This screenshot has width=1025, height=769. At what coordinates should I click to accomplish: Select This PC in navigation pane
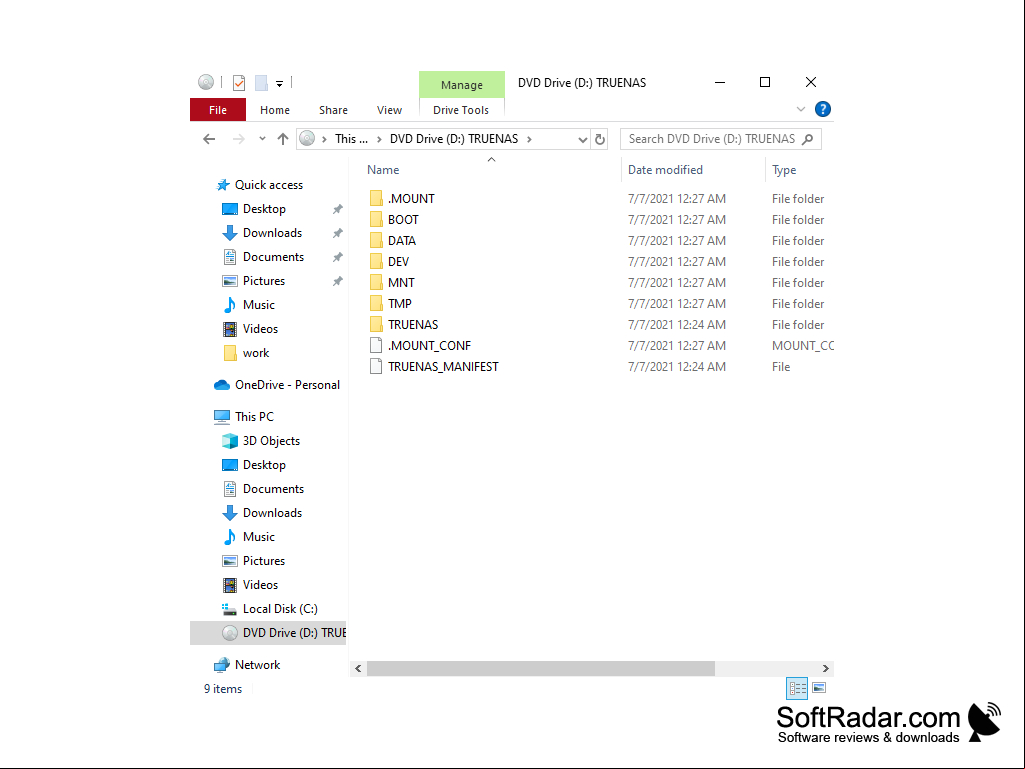254,417
